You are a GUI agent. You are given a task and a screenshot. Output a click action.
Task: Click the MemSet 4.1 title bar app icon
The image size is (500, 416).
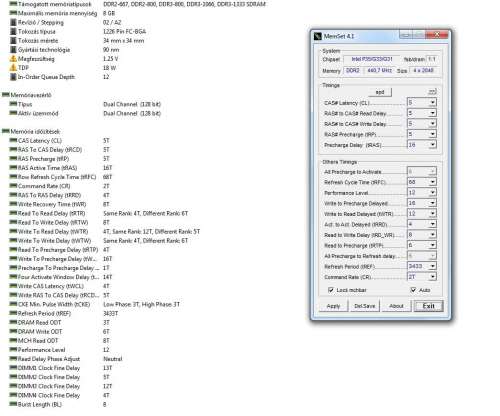318,36
